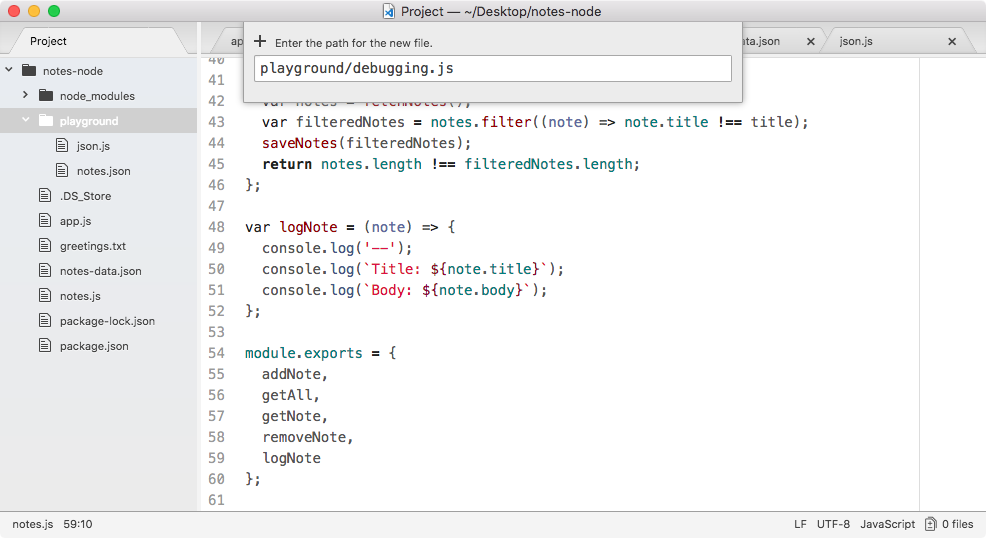The width and height of the screenshot is (986, 538).
Task: Click the notes.js filename in status bar
Action: tap(33, 524)
